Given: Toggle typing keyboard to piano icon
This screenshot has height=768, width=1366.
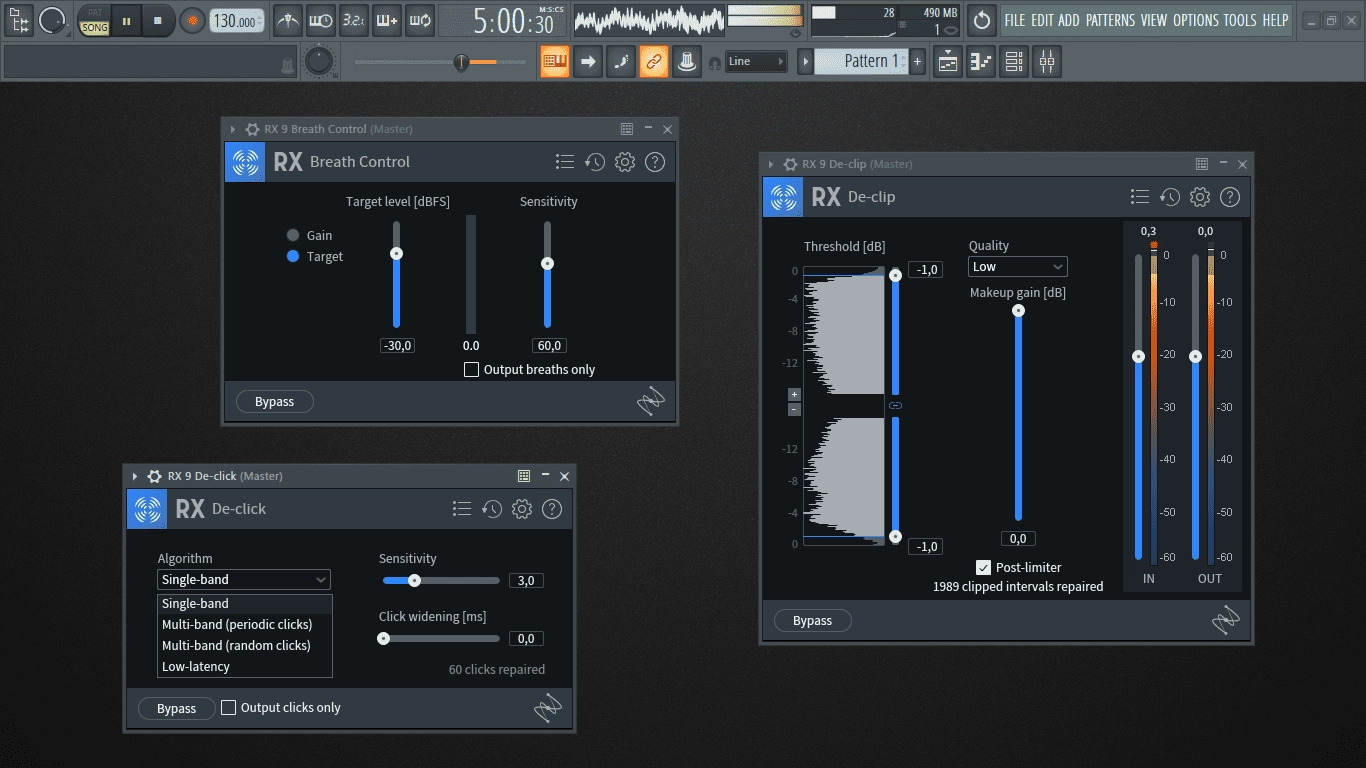Looking at the screenshot, I should 555,61.
